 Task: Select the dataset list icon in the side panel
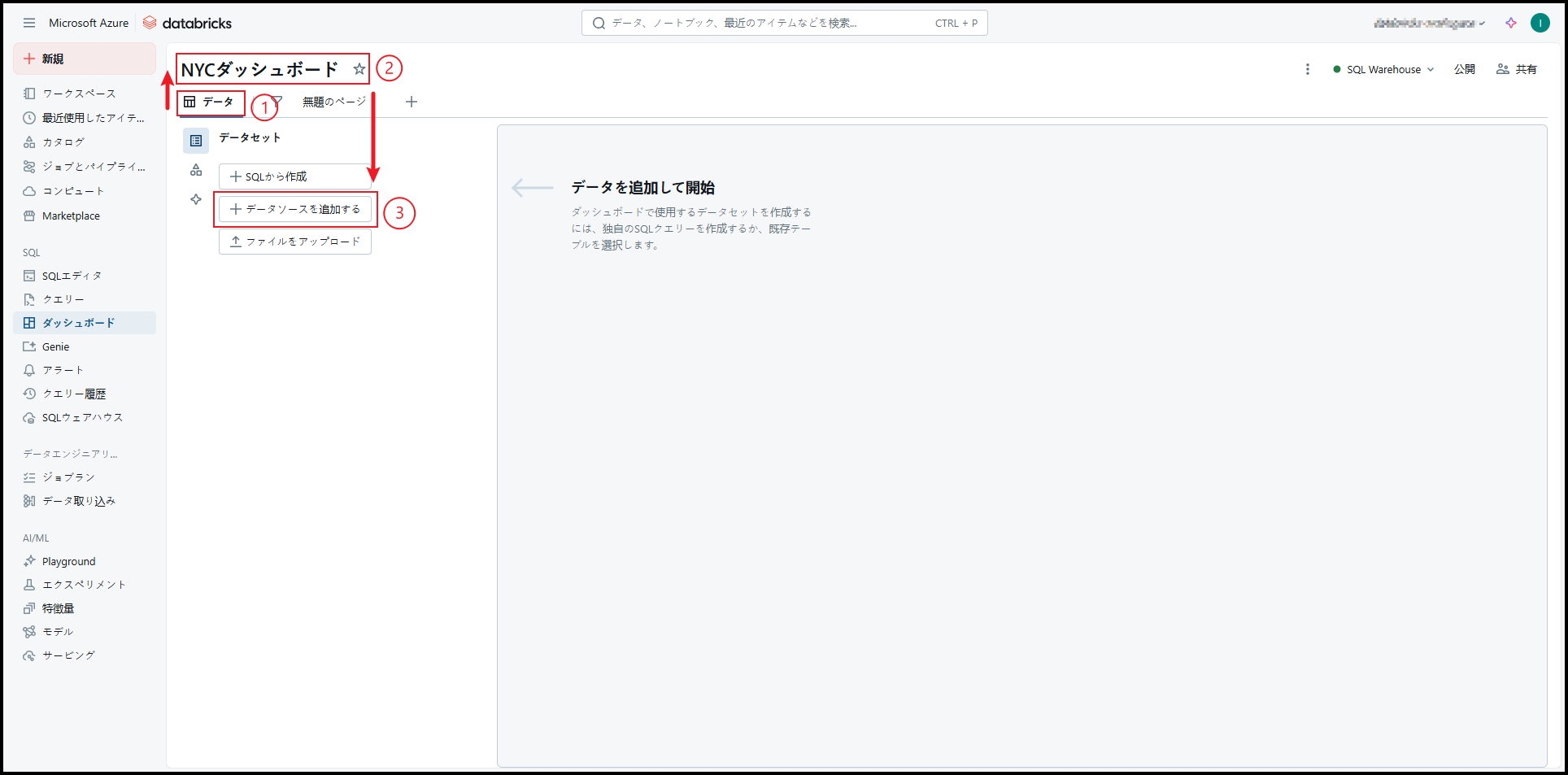click(x=196, y=141)
